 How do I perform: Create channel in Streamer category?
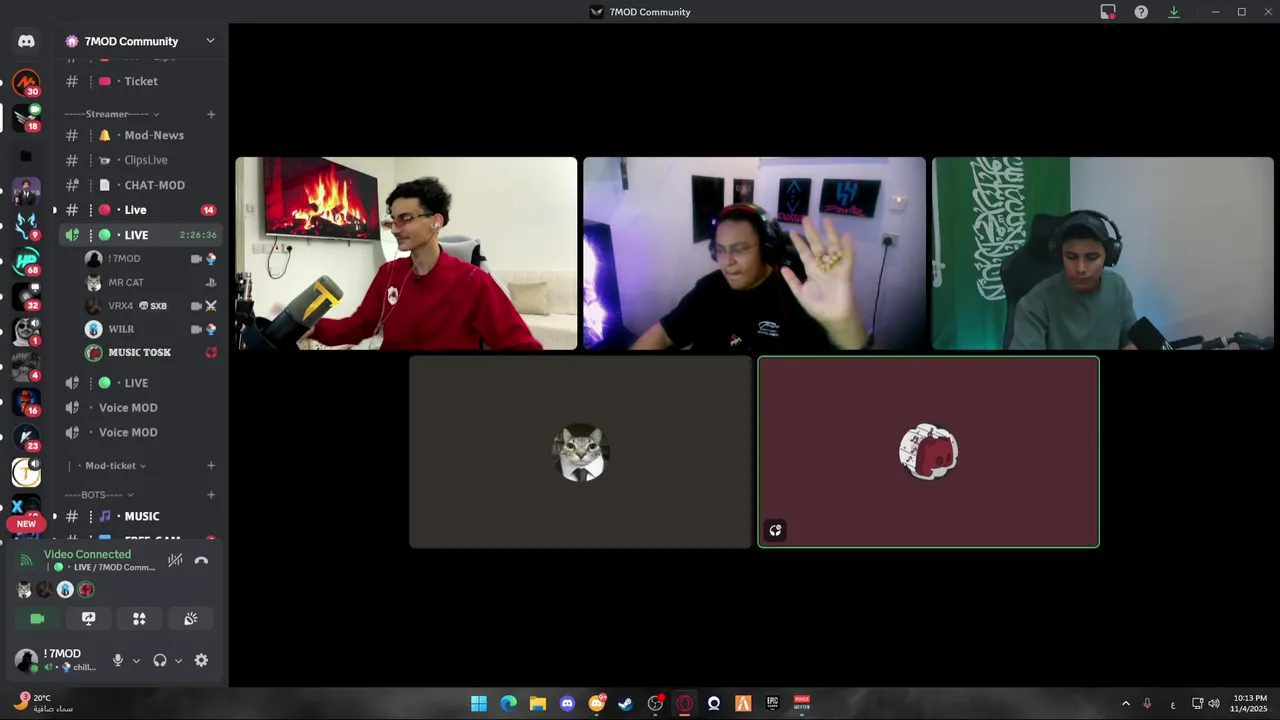(x=211, y=114)
